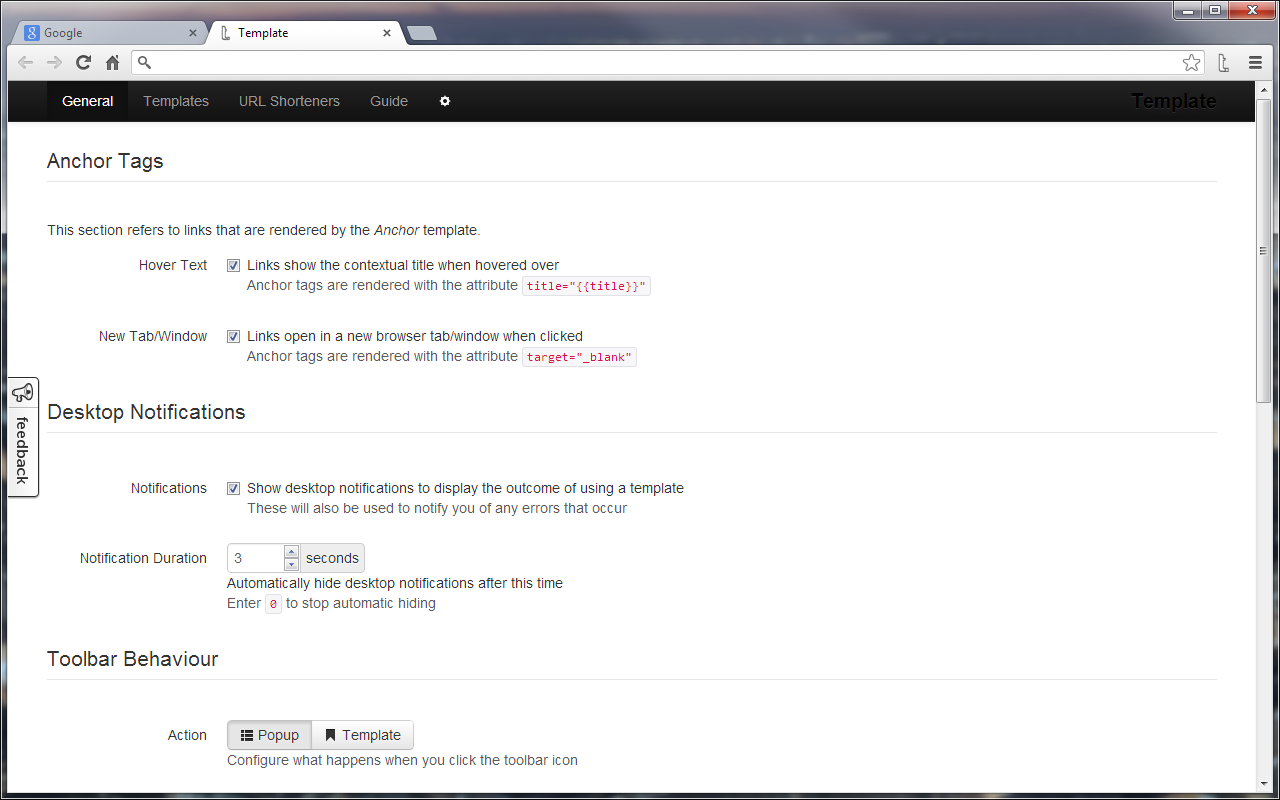Click the 'seconds' unit label
Viewport: 1280px width, 800px height.
pyautogui.click(x=332, y=558)
